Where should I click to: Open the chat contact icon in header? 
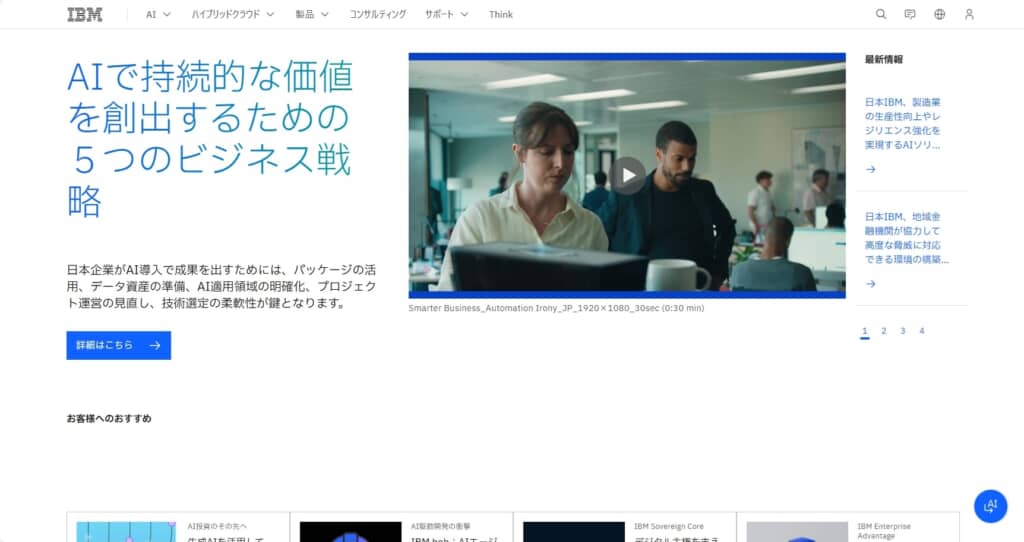click(910, 14)
